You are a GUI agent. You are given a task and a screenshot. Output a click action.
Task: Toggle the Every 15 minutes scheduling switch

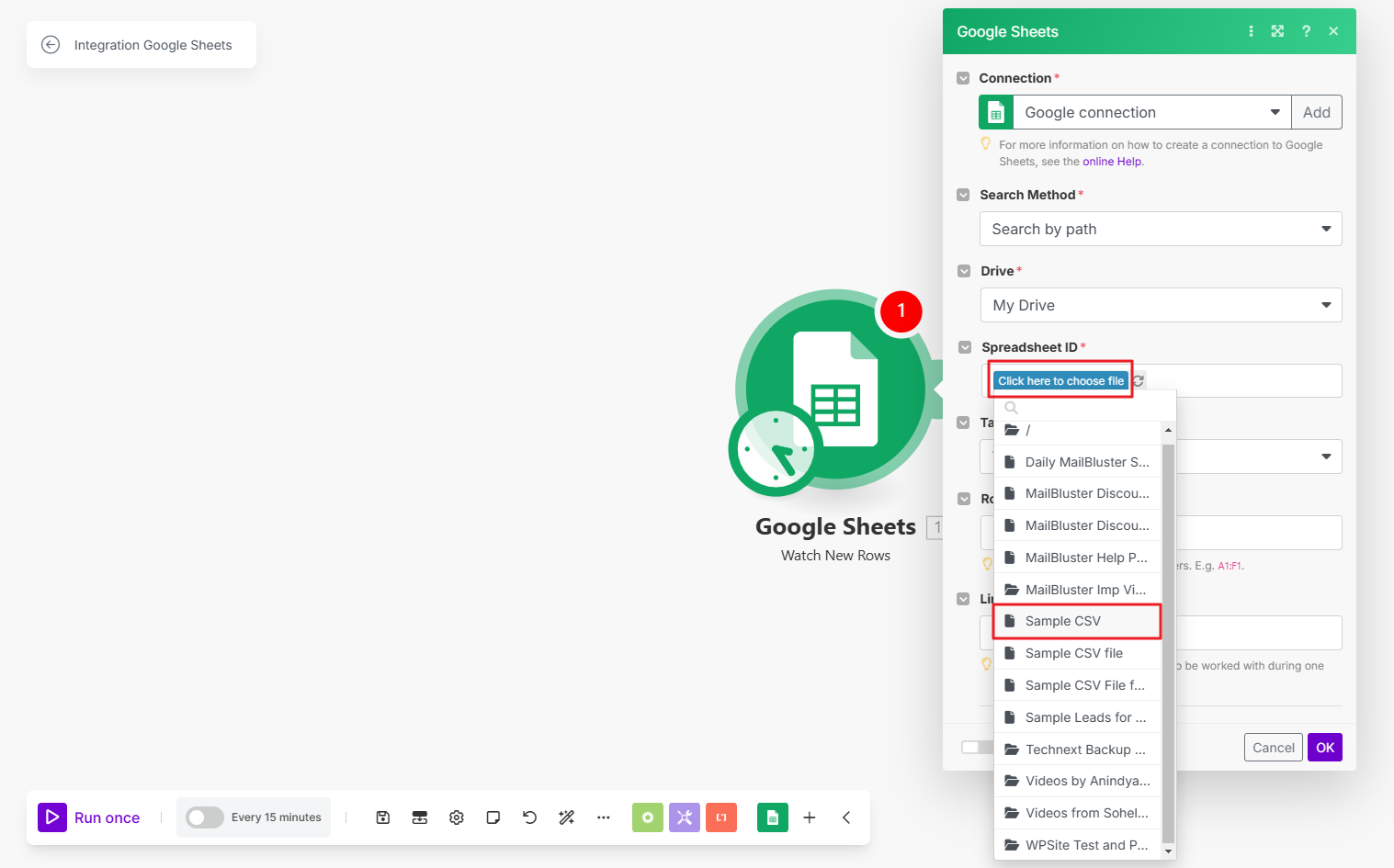[205, 817]
